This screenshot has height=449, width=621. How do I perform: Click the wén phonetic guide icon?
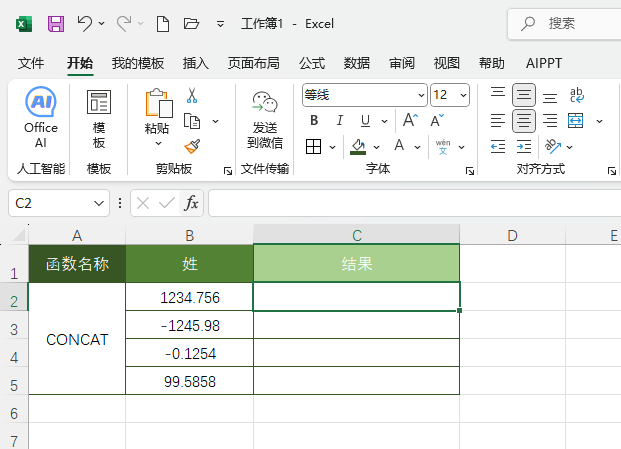click(443, 147)
